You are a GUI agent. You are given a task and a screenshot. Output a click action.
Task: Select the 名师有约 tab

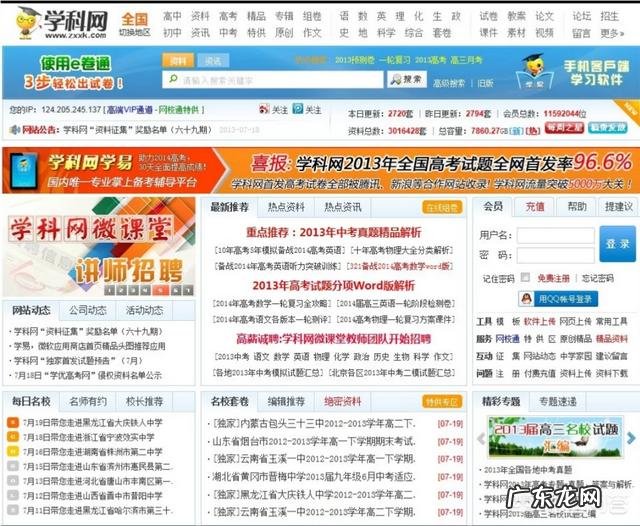[87, 401]
